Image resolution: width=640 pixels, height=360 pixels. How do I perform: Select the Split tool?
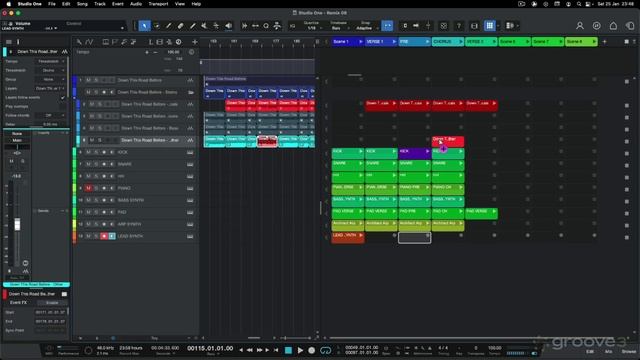tap(169, 26)
